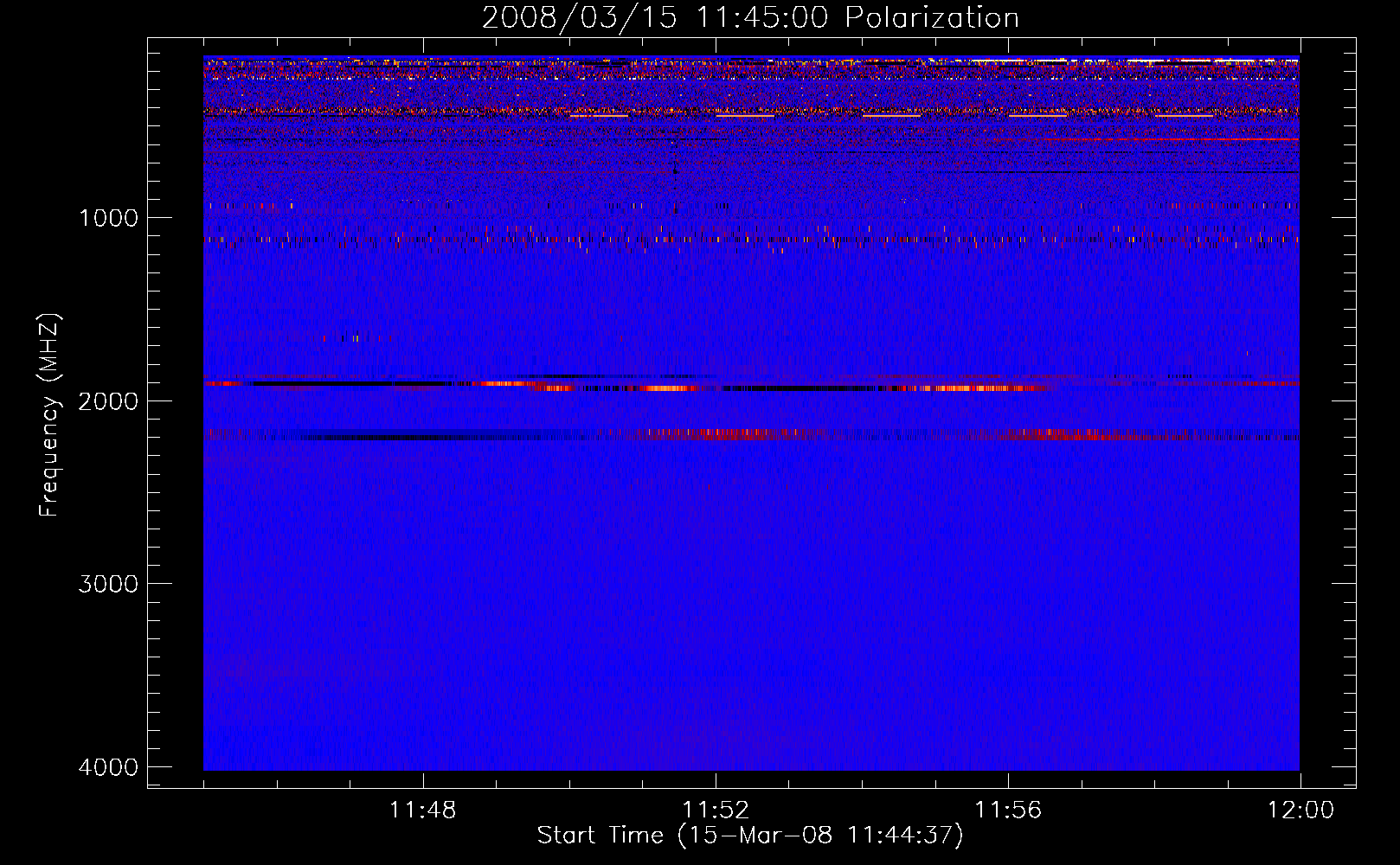Select the 11:48 time tick label
1400x865 pixels.
click(422, 811)
